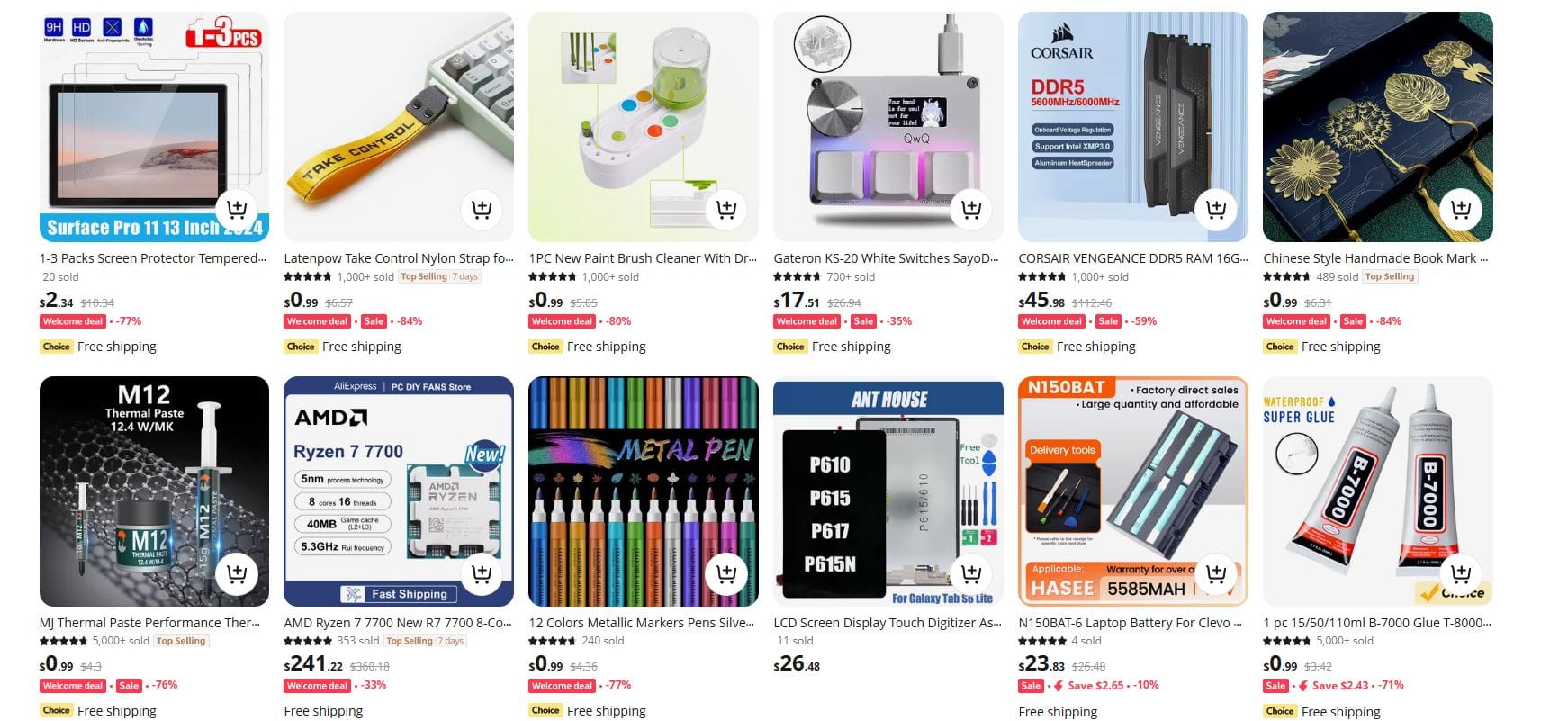View the Gateron macro keypad product image
The image size is (1568, 721).
[888, 127]
